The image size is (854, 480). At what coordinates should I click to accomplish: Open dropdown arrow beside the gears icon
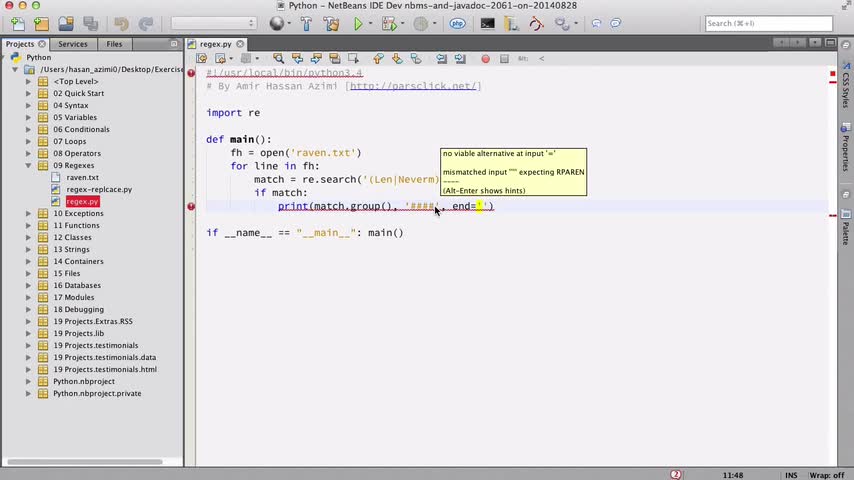(576, 23)
